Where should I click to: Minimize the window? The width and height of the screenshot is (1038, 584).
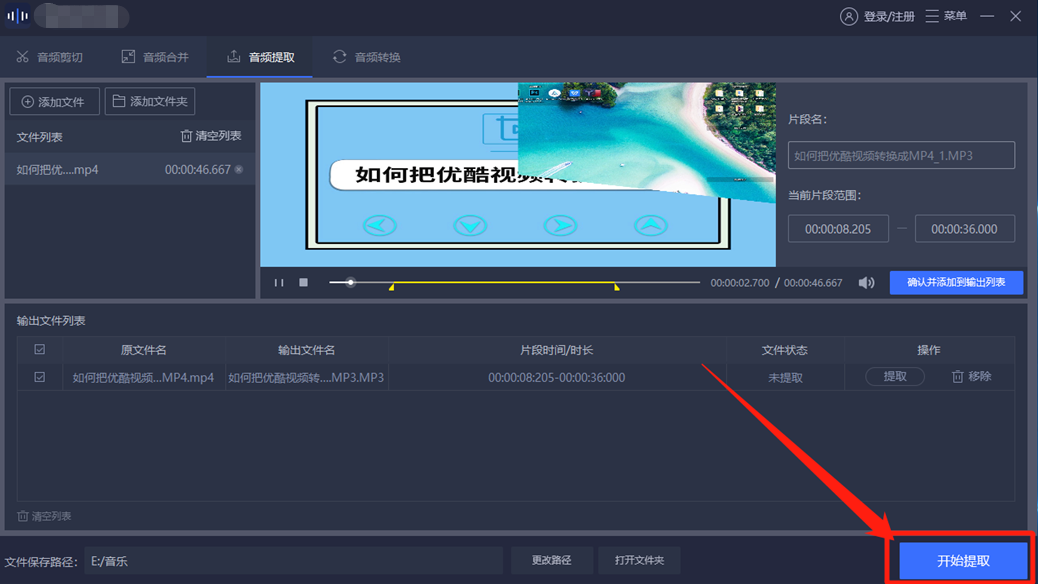point(987,16)
